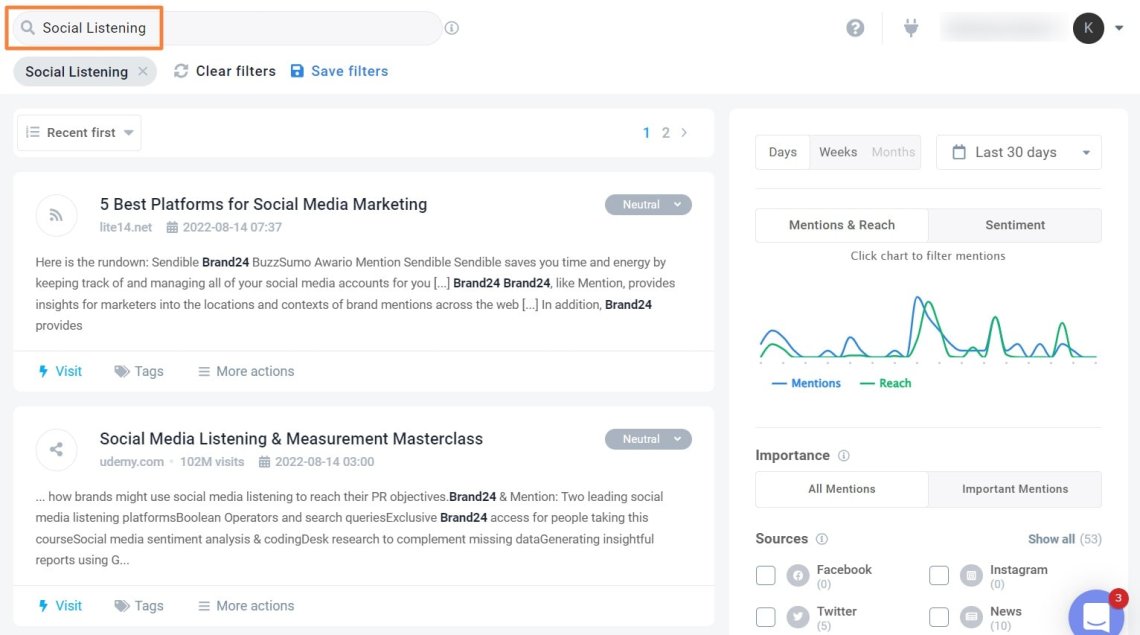Click the help question mark icon

(855, 28)
